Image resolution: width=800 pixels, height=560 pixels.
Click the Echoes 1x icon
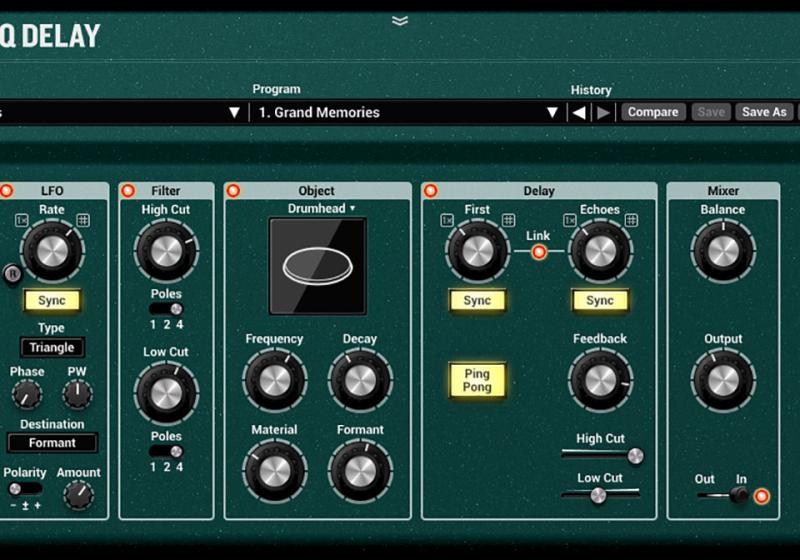570,220
